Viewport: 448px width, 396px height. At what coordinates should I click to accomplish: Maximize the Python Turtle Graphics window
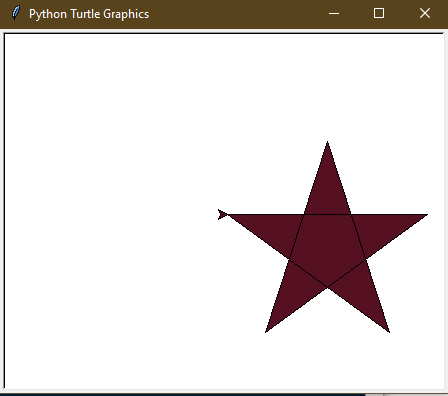(x=379, y=14)
